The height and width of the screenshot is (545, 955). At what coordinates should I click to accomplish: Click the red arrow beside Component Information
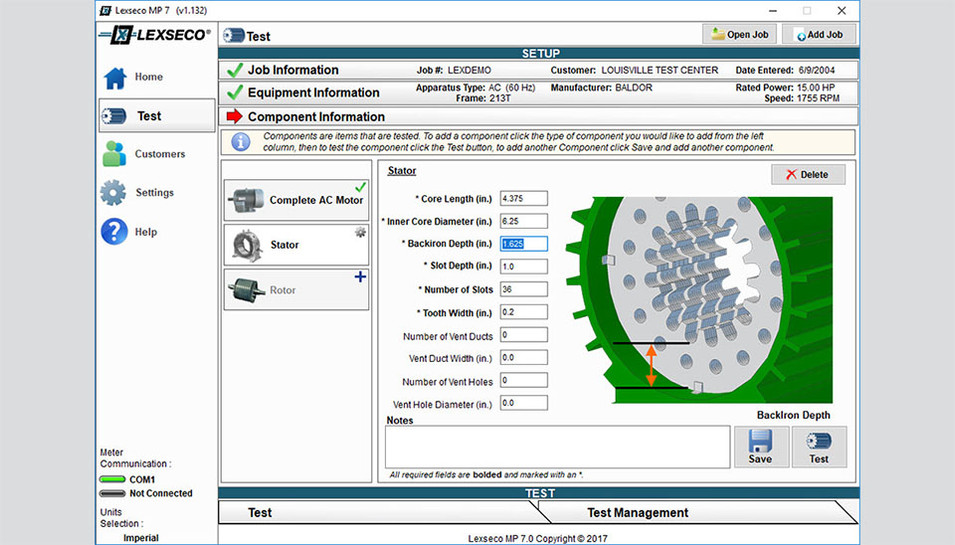(x=234, y=116)
